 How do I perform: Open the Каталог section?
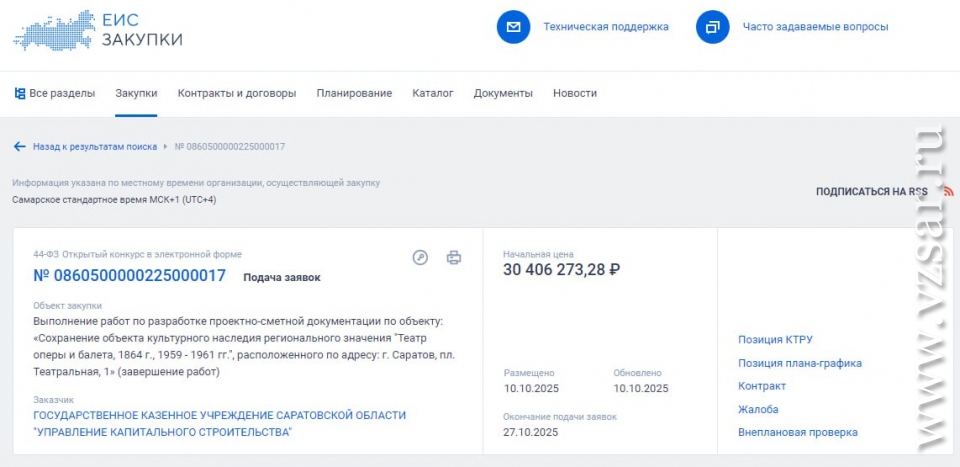pyautogui.click(x=433, y=93)
